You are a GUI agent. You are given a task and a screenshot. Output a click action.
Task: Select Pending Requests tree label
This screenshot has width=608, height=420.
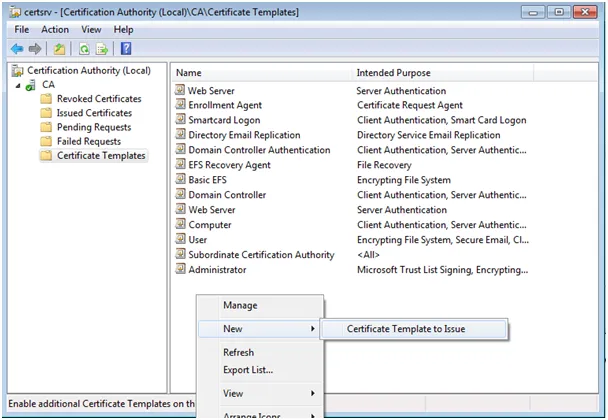tap(94, 127)
